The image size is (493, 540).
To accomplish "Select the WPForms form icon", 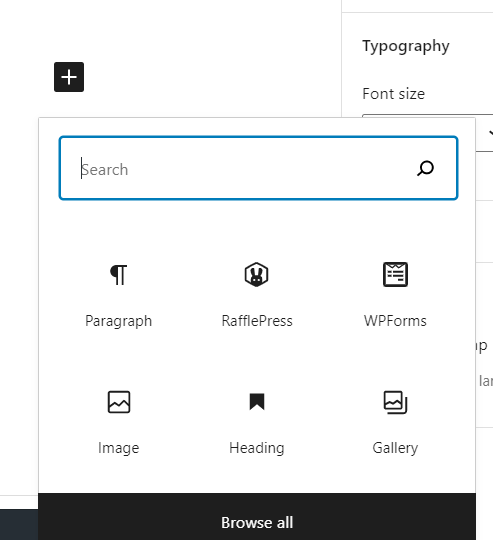I will pyautogui.click(x=396, y=274).
